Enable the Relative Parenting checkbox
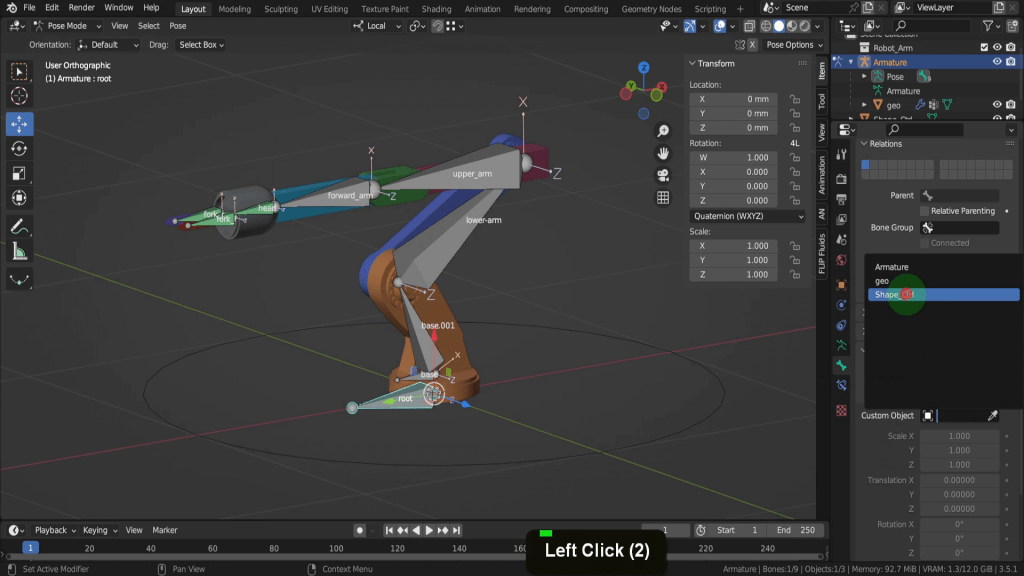1024x576 pixels. coord(925,211)
